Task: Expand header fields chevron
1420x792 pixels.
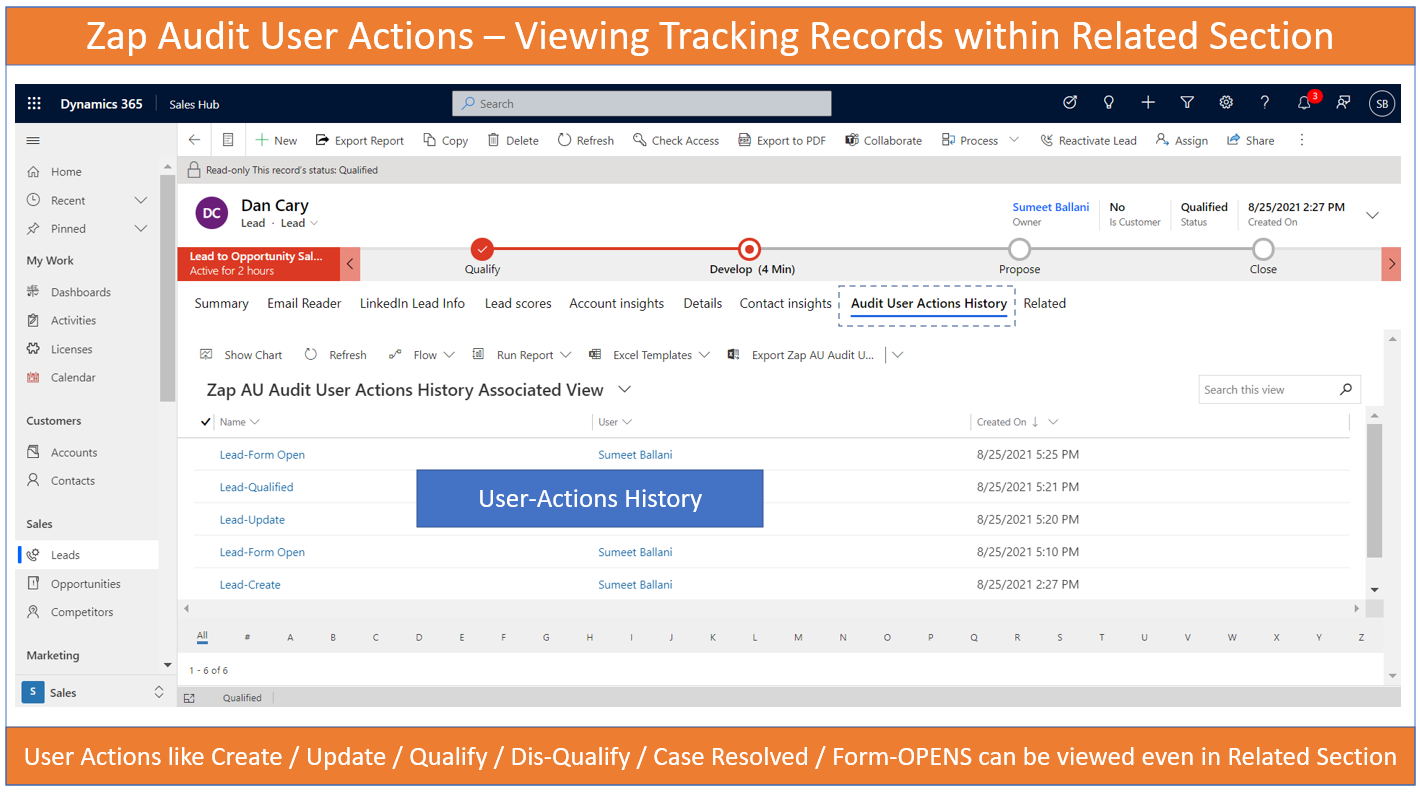Action: (x=1373, y=215)
